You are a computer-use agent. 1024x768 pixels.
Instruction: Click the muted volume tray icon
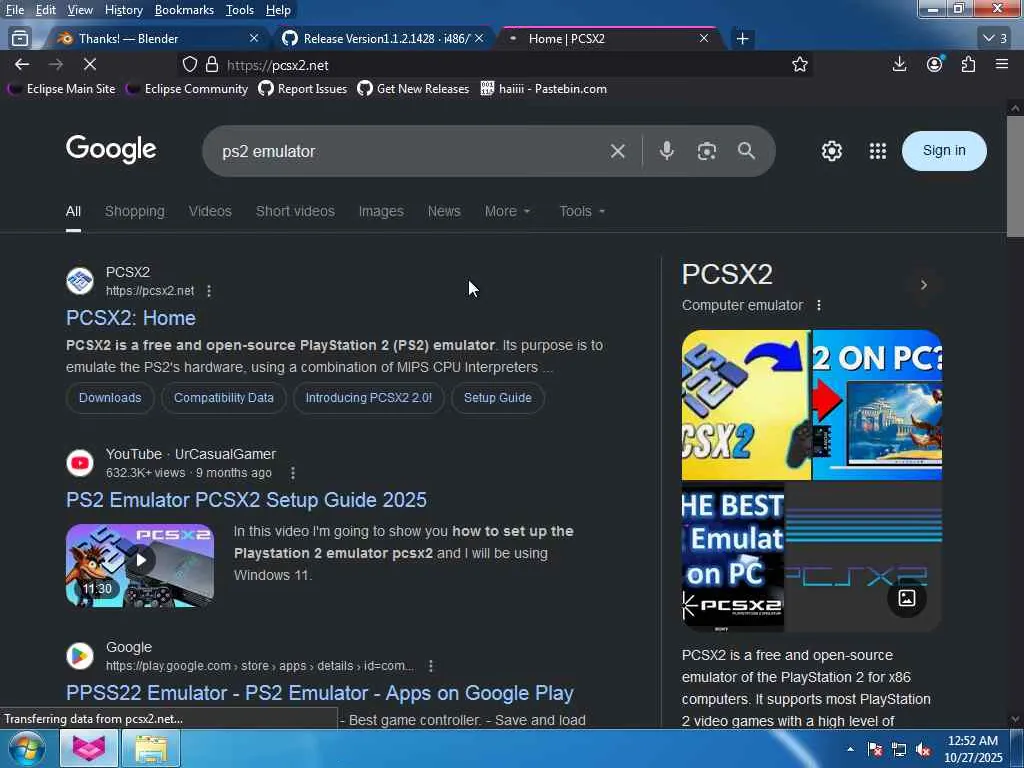(x=923, y=750)
